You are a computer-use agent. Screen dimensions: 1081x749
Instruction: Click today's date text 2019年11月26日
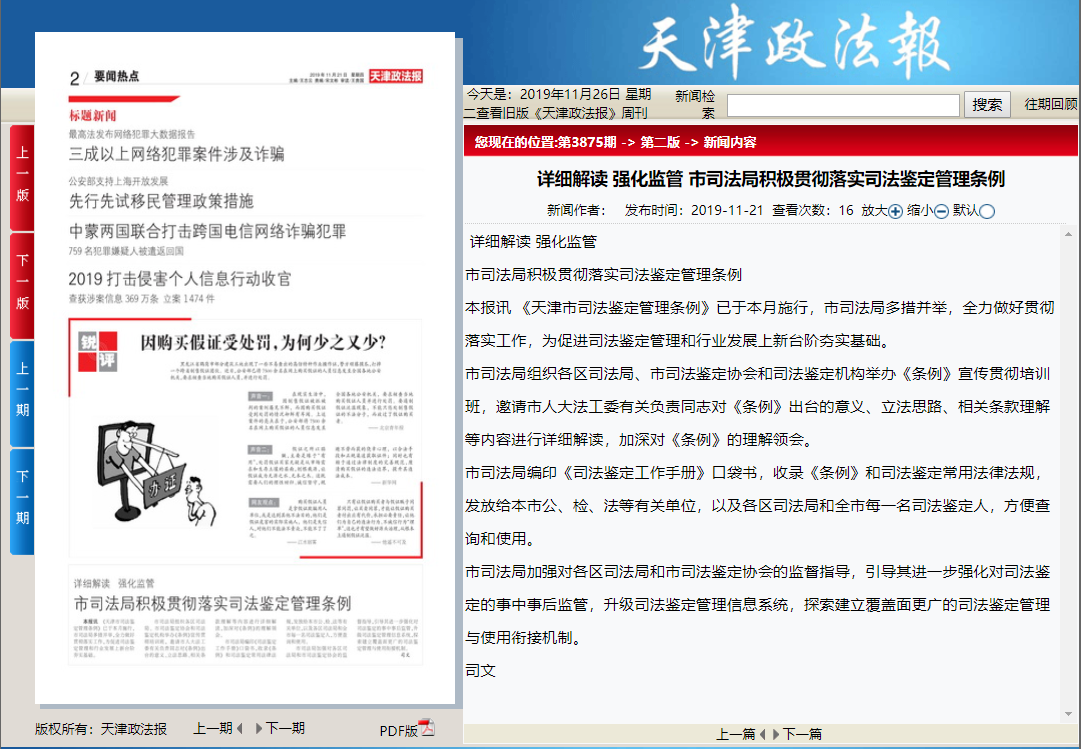tap(570, 94)
